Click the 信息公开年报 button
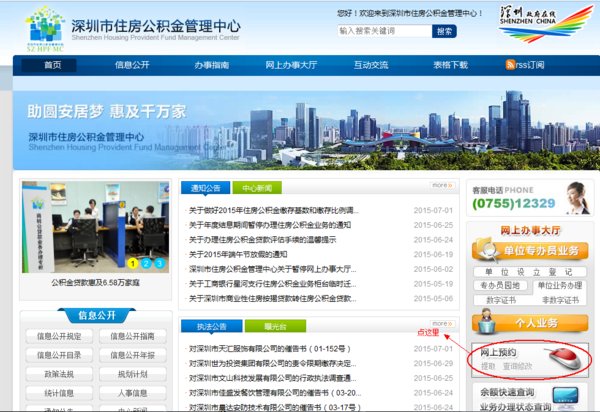 click(x=132, y=355)
